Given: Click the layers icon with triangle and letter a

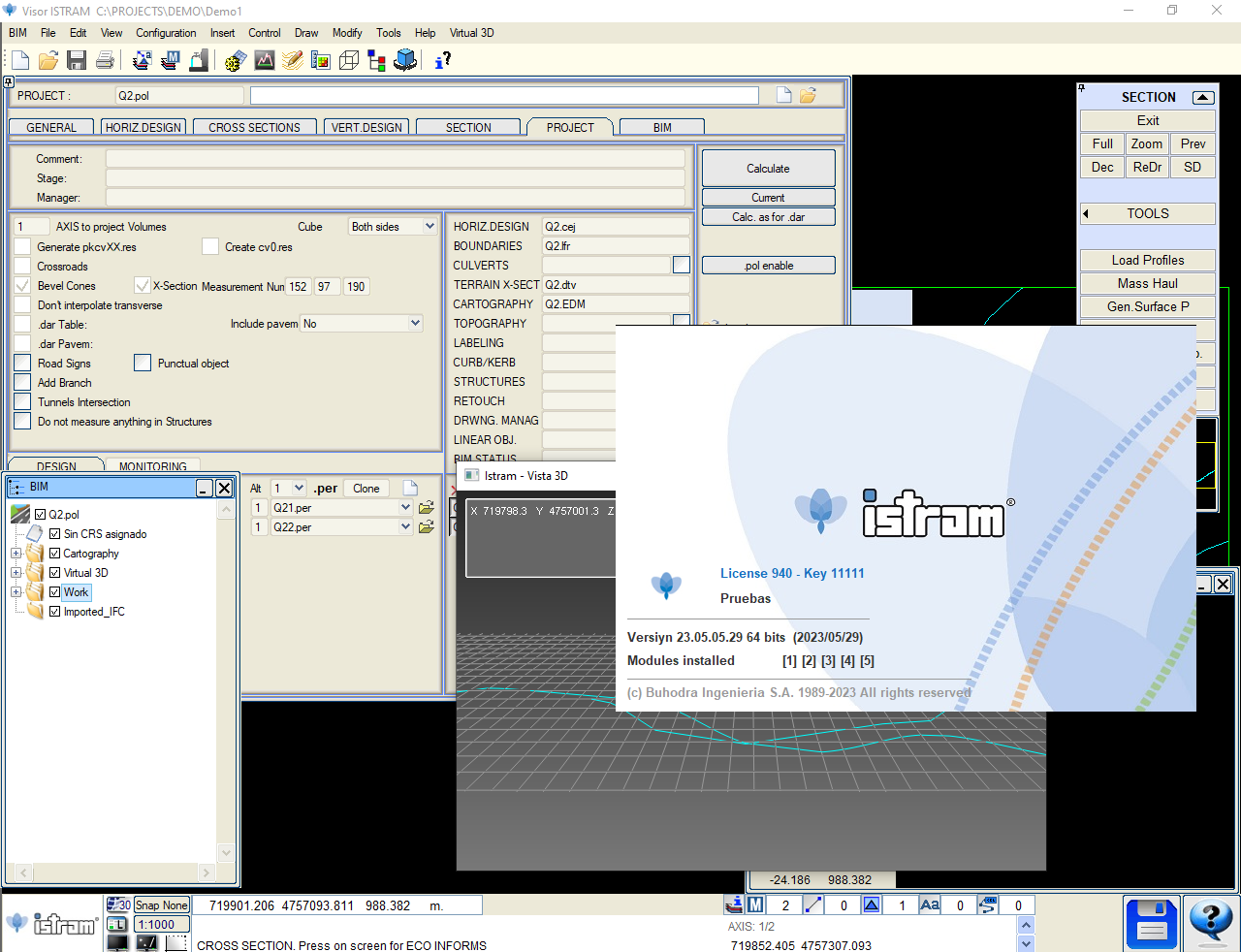Looking at the screenshot, I should click(142, 60).
